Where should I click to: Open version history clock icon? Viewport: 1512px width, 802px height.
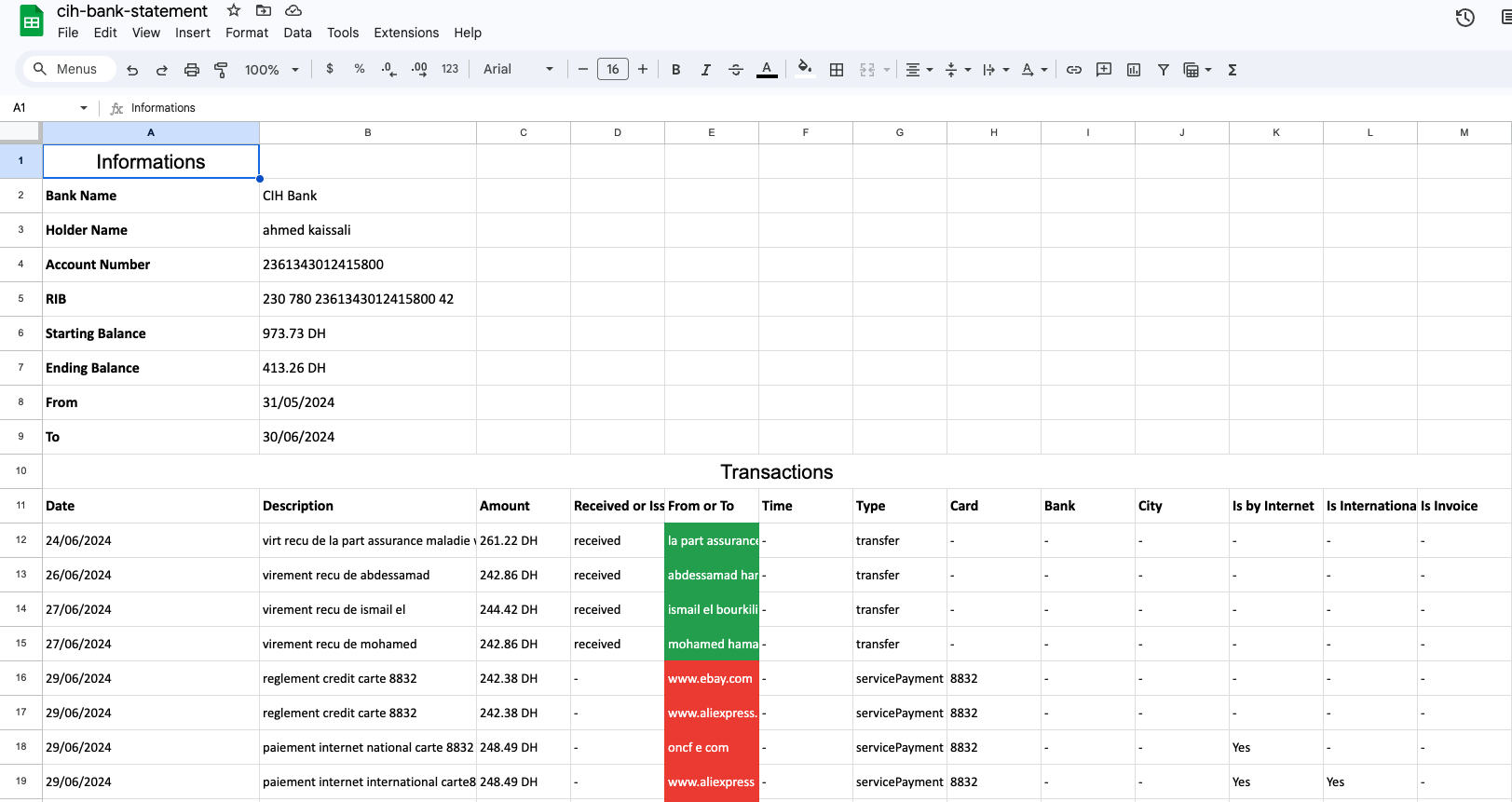(x=1465, y=18)
